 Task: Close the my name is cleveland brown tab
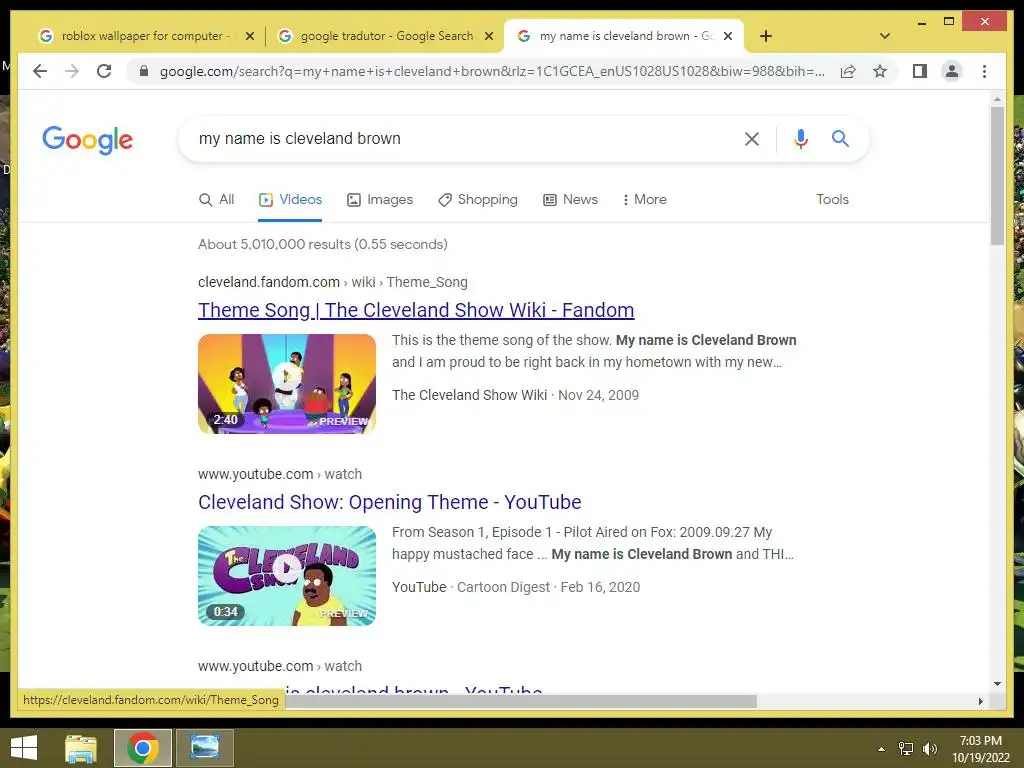[728, 37]
